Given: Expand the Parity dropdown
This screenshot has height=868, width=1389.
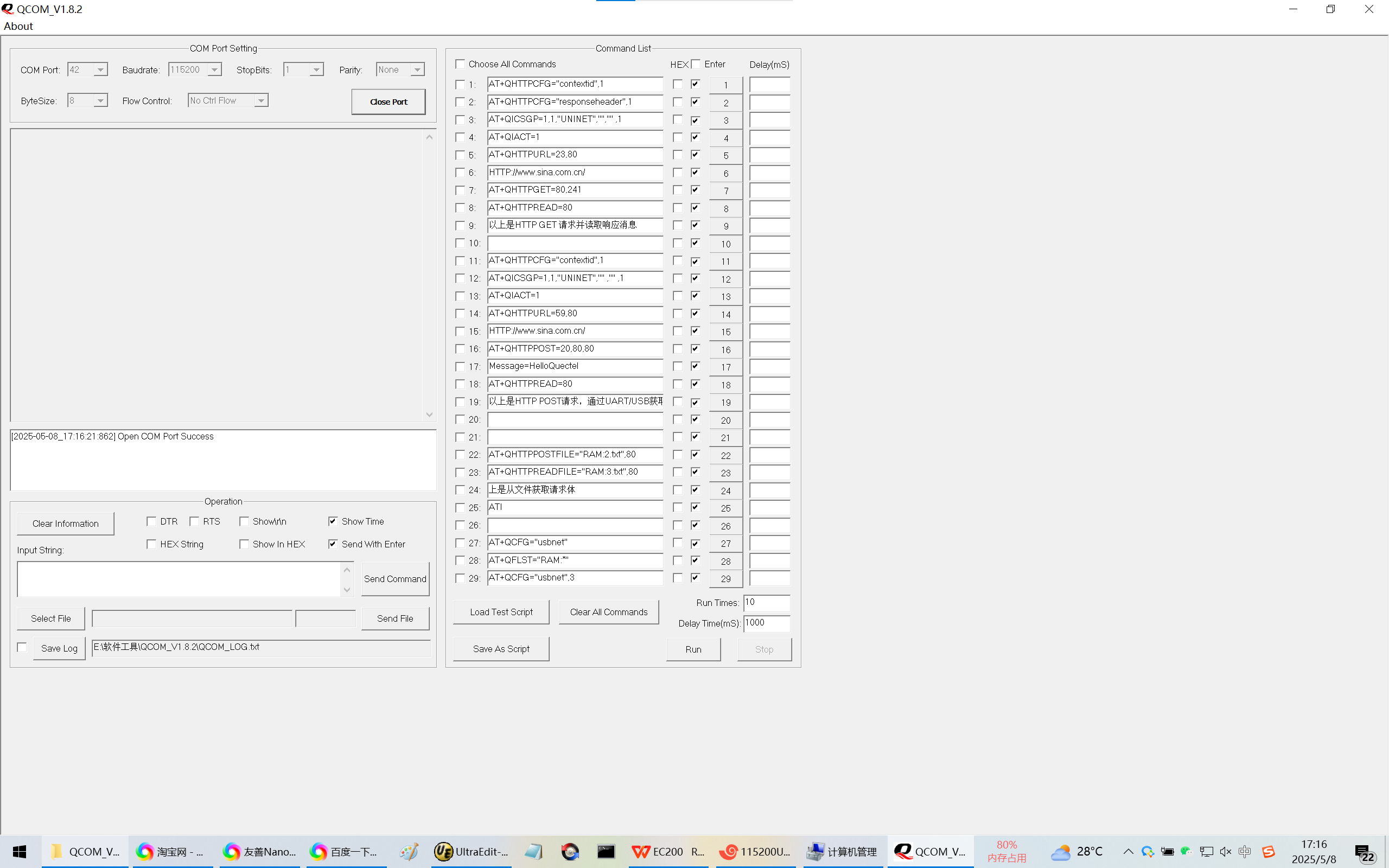Looking at the screenshot, I should click(x=417, y=69).
